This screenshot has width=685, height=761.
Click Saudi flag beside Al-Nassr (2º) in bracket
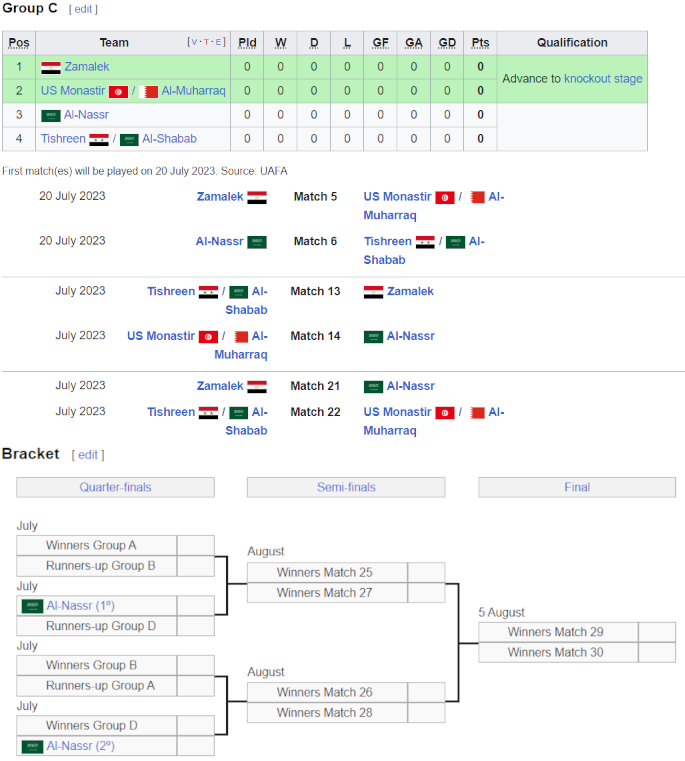point(33,746)
